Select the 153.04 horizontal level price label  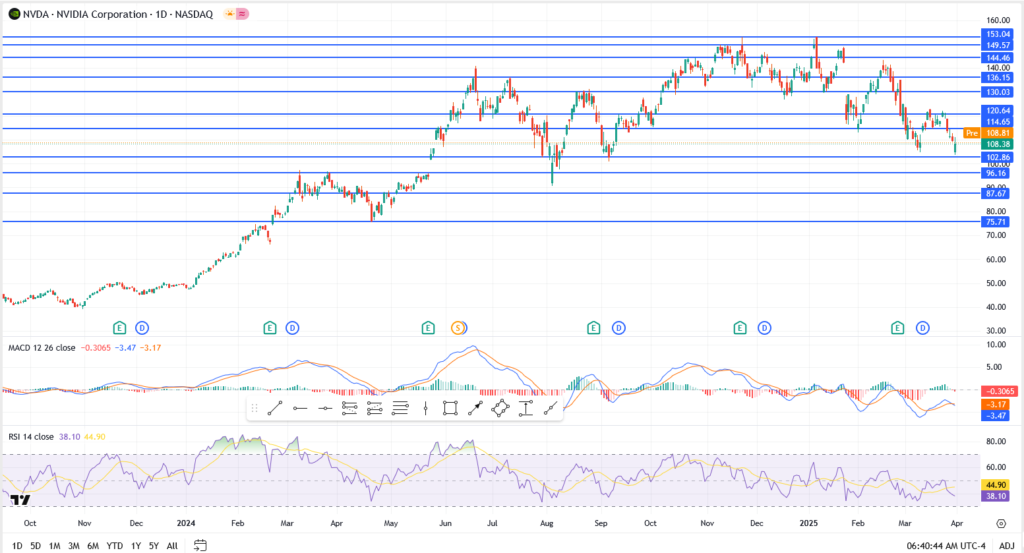coord(998,35)
